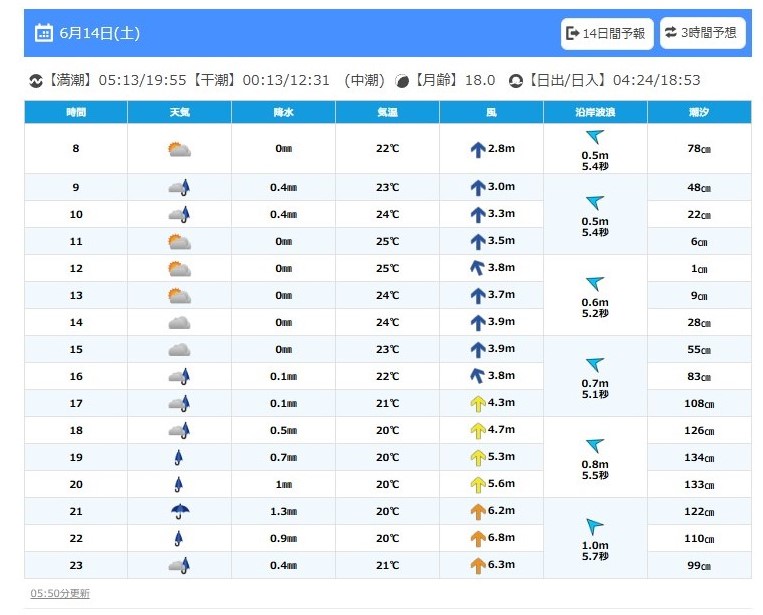The width and height of the screenshot is (763, 615).
Task: Click the wave direction arrow above 0.5m 5.4秒 at hour 8
Action: 595,137
